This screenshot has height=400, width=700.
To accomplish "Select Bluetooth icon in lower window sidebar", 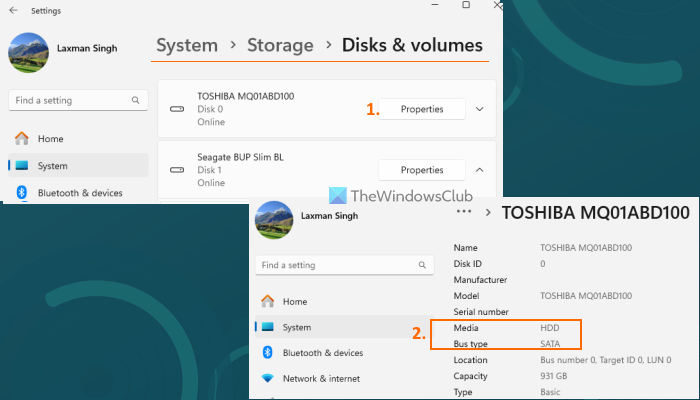I will pos(268,352).
